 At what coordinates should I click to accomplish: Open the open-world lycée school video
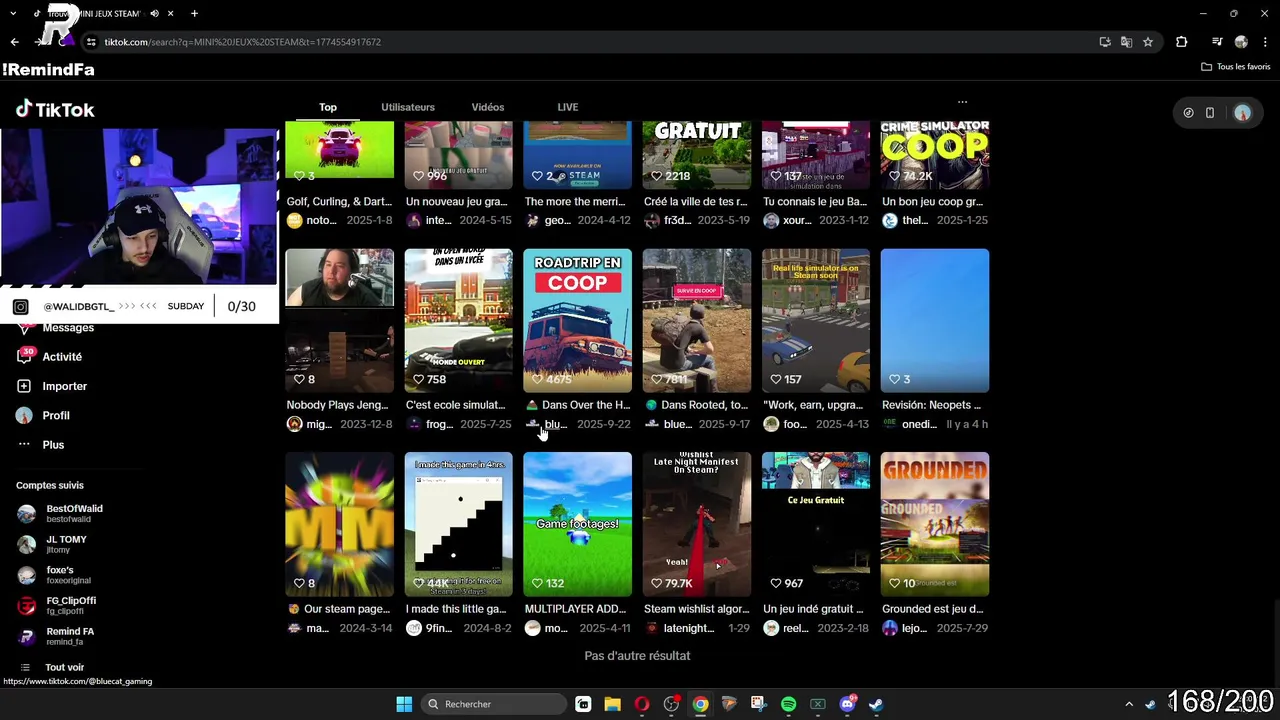click(458, 320)
